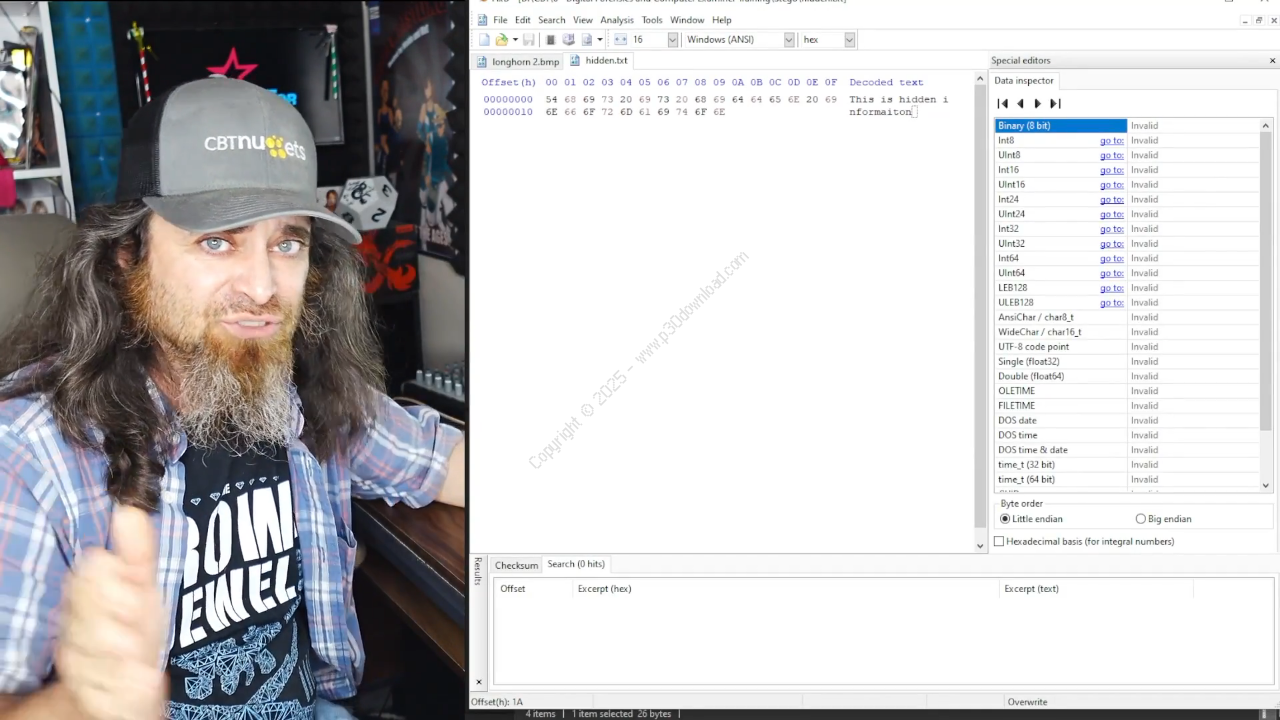Create a new file with the New icon
The width and height of the screenshot is (1280, 720).
(x=484, y=40)
